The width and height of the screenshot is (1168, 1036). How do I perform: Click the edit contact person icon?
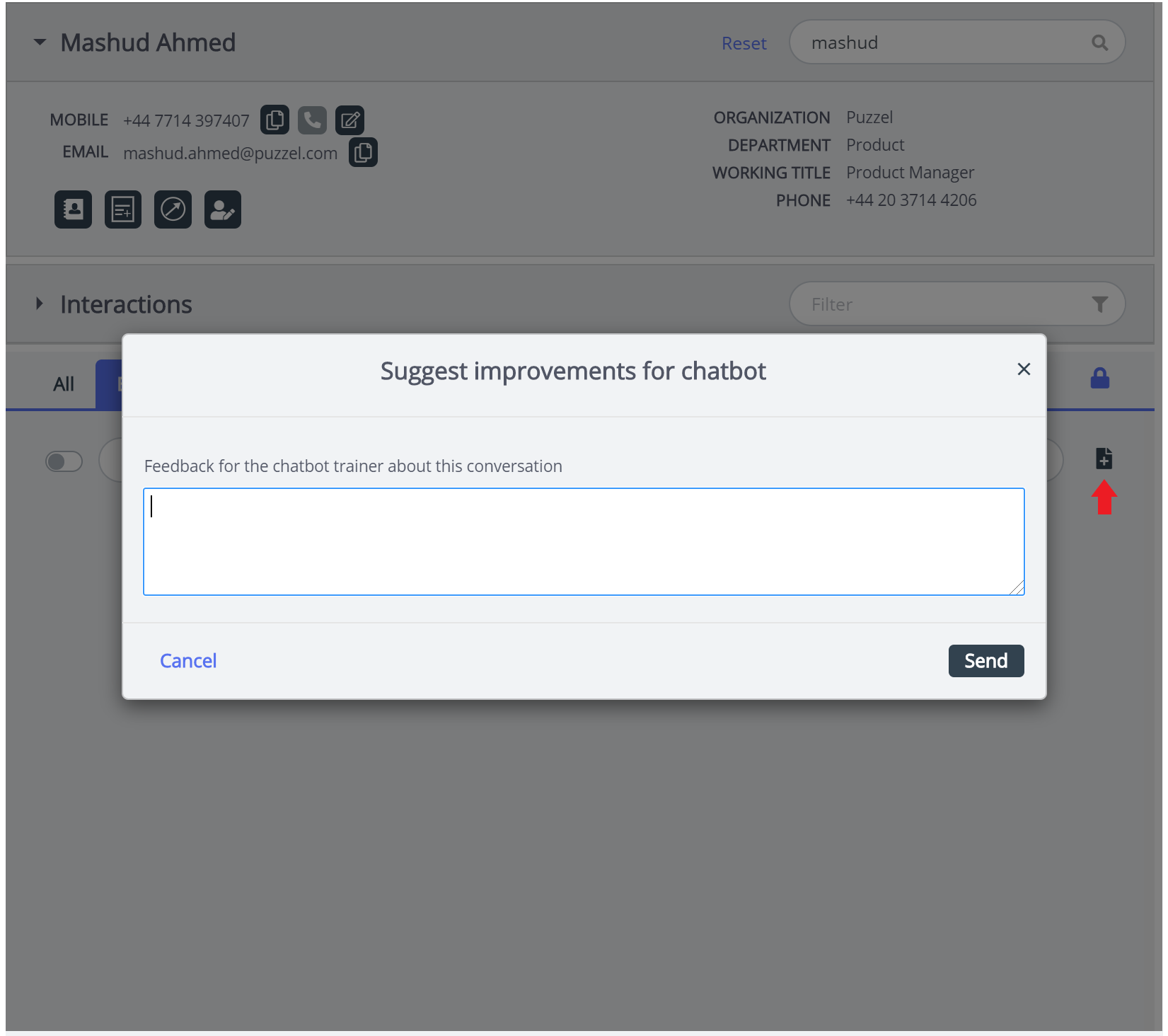(x=223, y=209)
